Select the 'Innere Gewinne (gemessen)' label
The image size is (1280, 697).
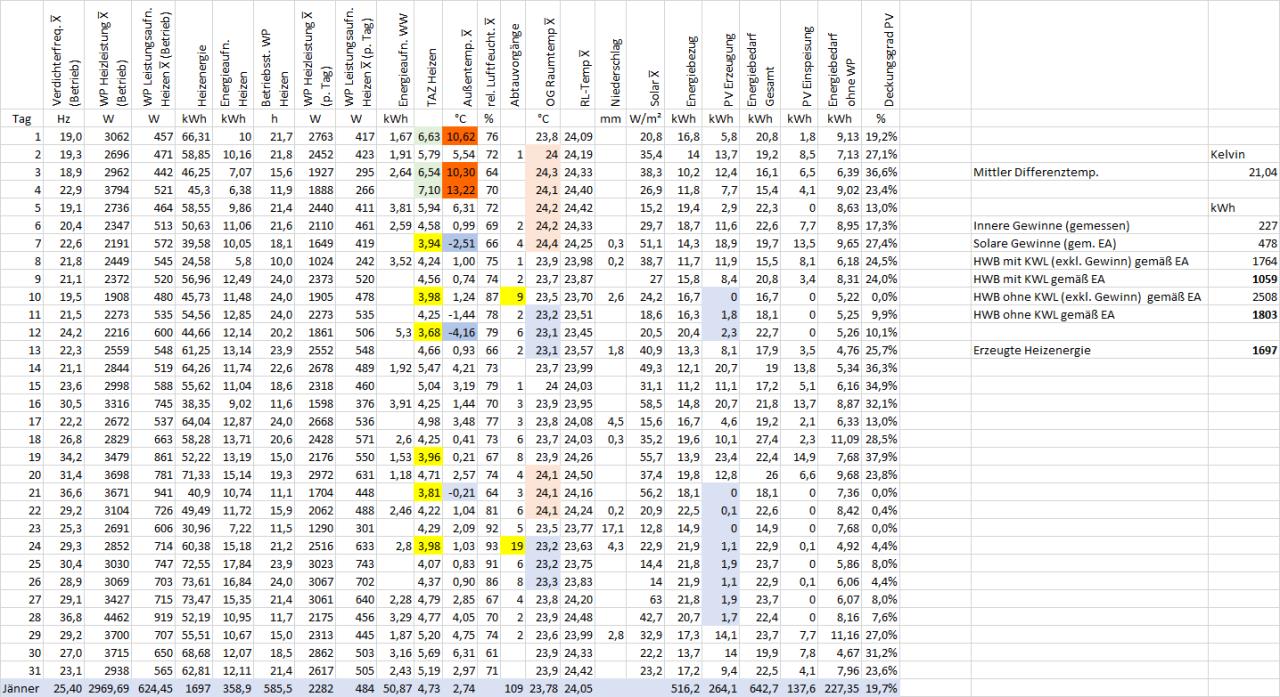(x=1049, y=226)
